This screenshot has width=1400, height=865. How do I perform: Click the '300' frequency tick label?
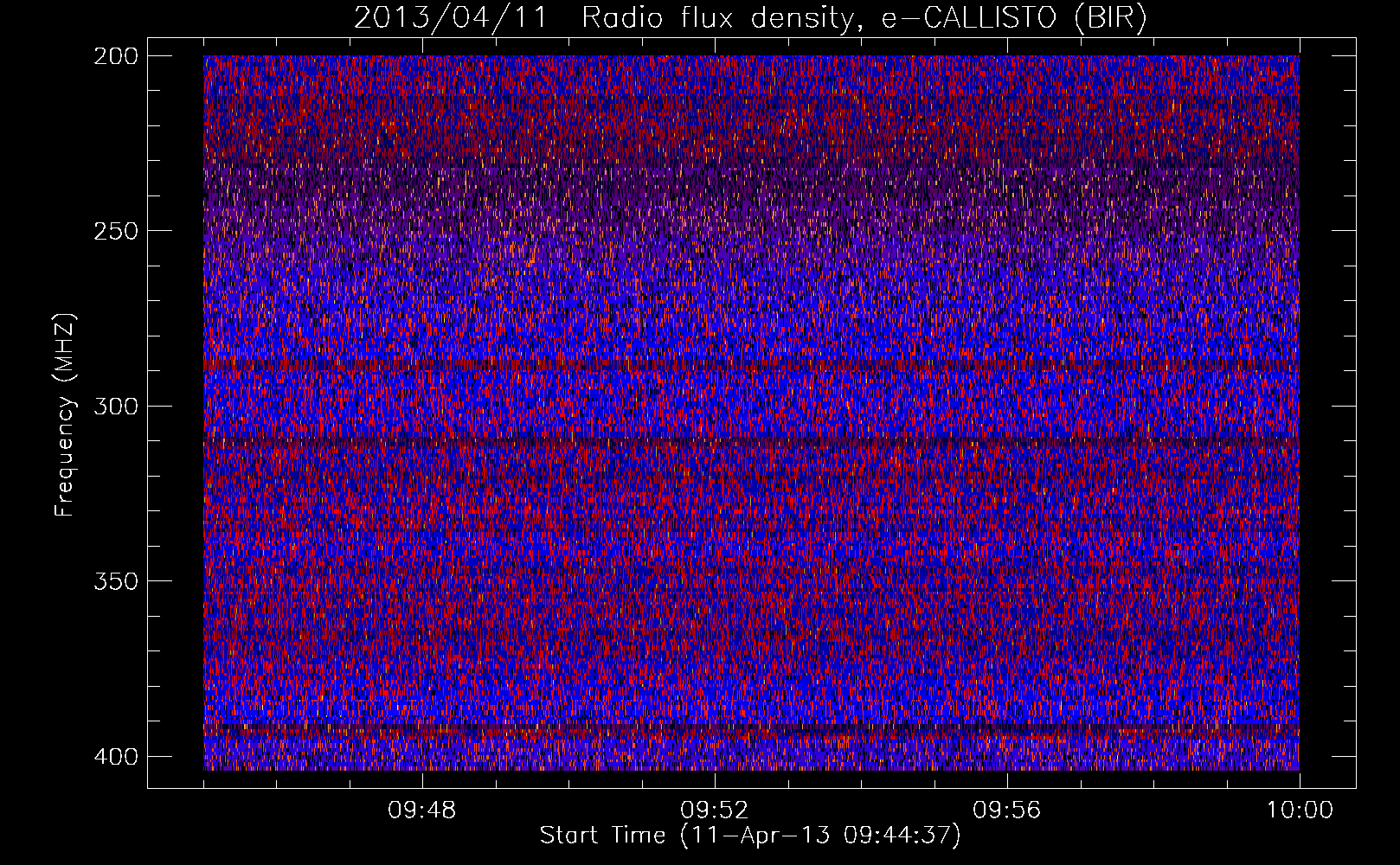(x=115, y=406)
